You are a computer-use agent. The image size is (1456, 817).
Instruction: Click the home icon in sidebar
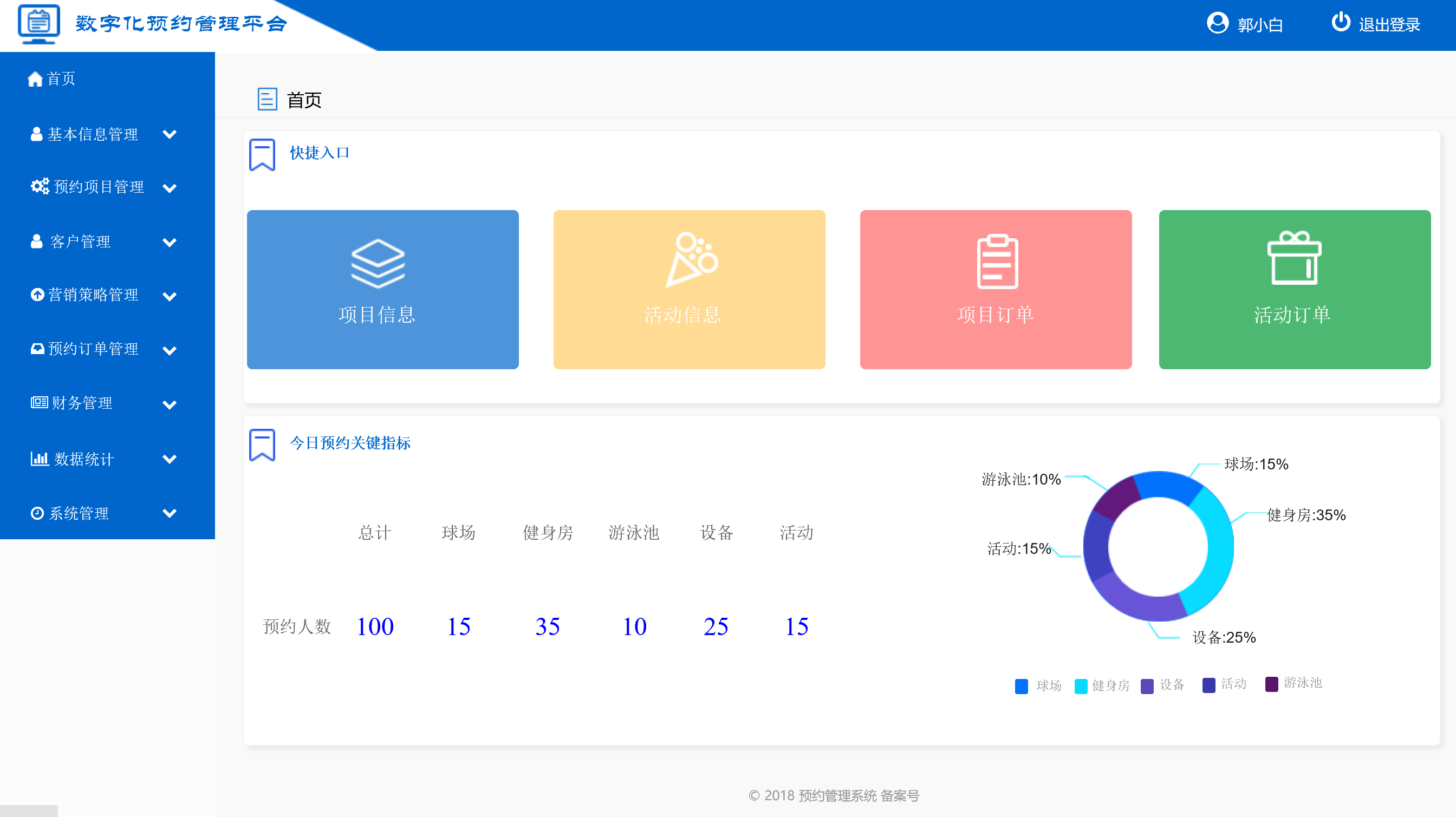(35, 79)
